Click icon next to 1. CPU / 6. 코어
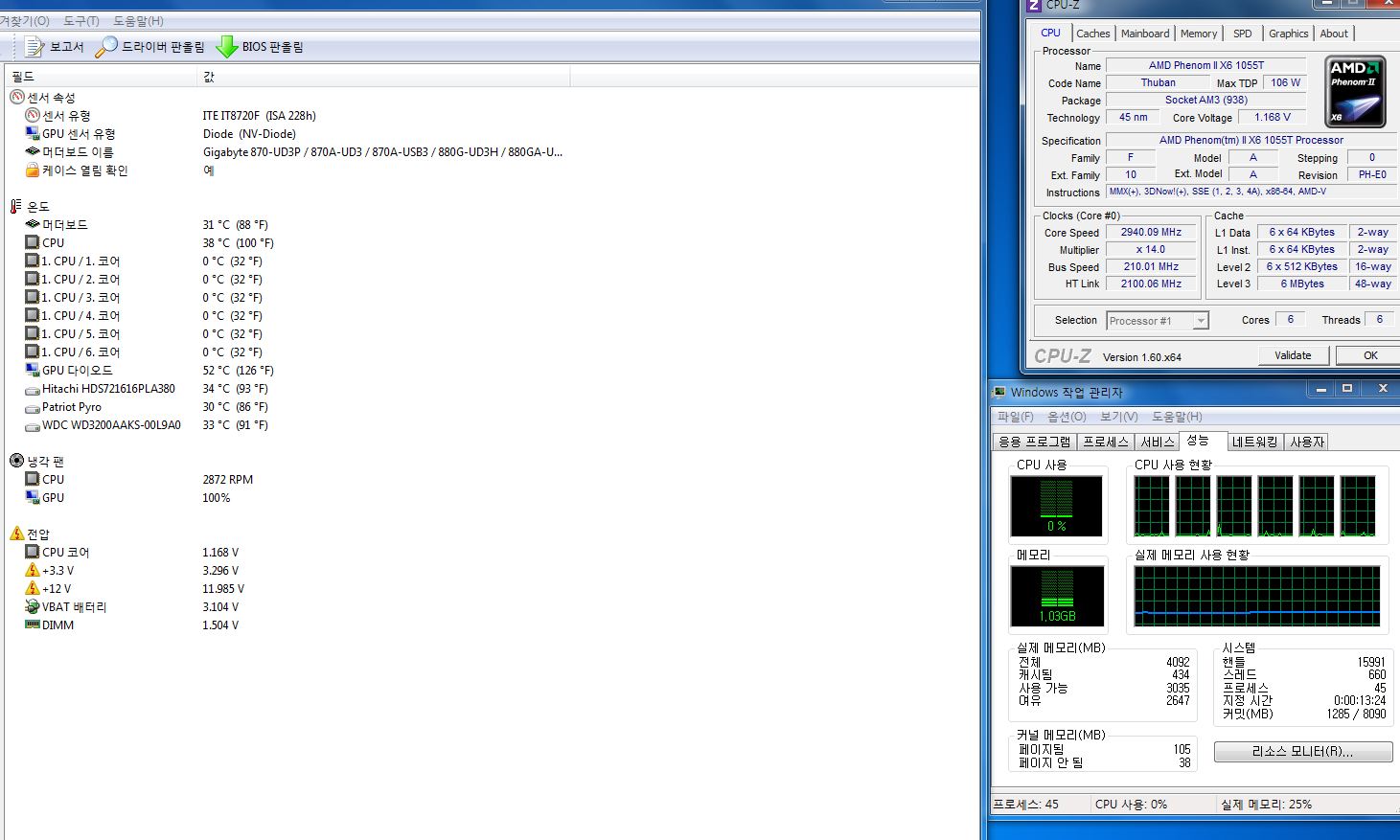The height and width of the screenshot is (840, 1400). 33,352
